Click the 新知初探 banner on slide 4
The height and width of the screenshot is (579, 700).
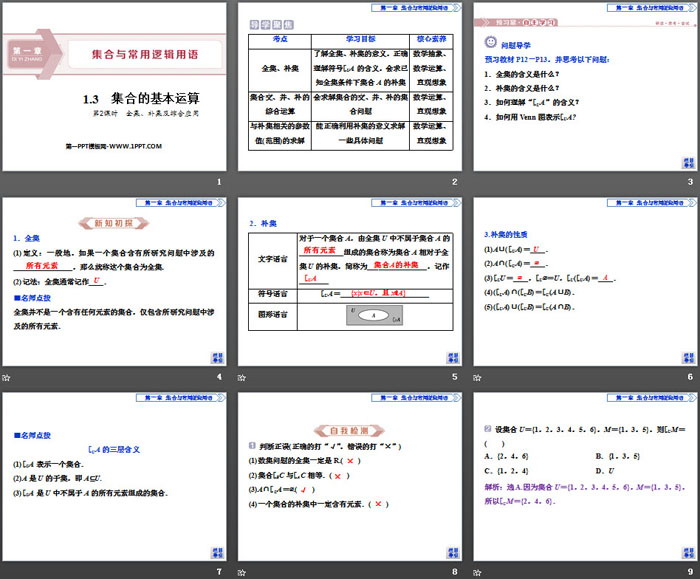click(x=114, y=222)
